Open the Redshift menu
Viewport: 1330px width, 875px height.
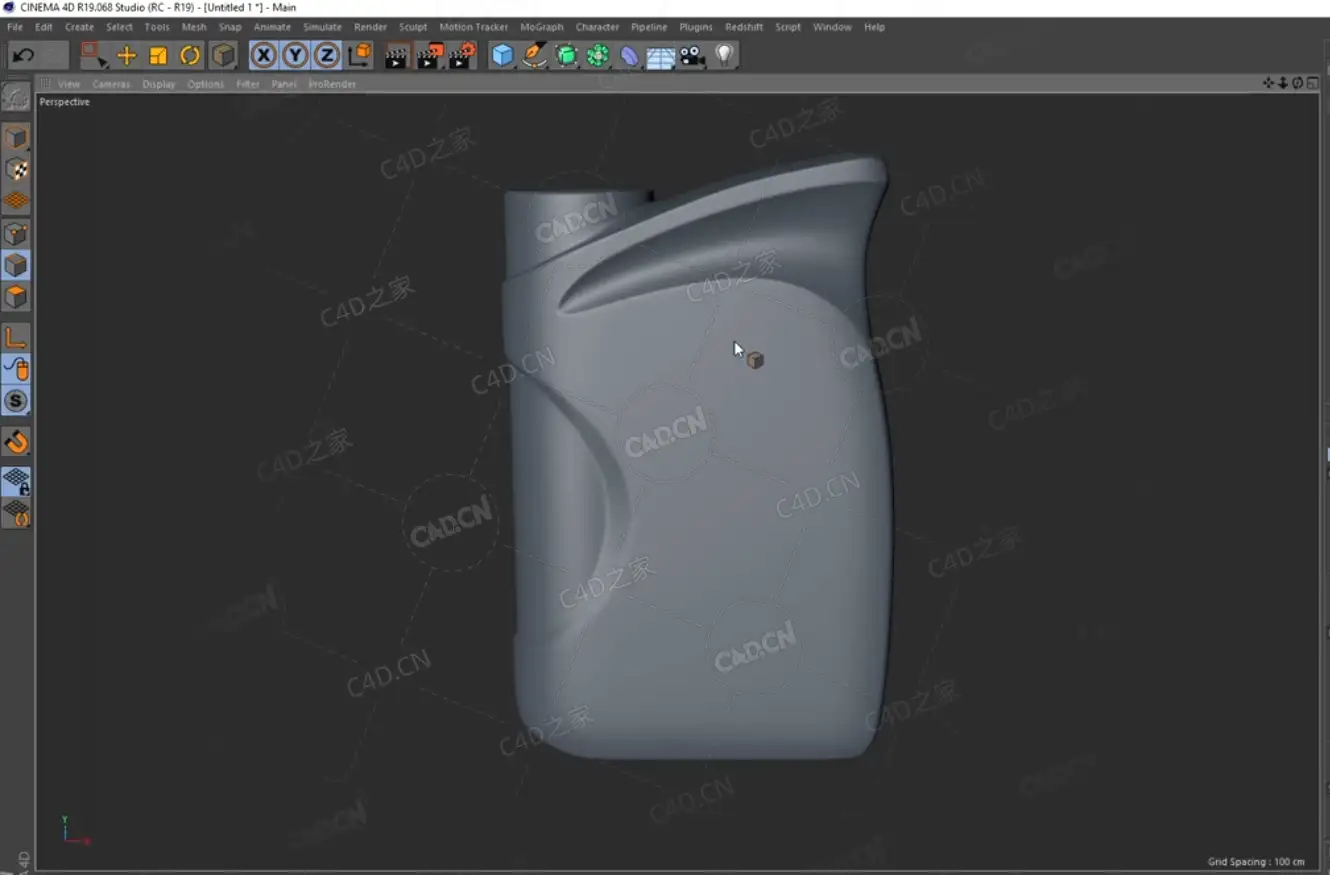[x=744, y=27]
